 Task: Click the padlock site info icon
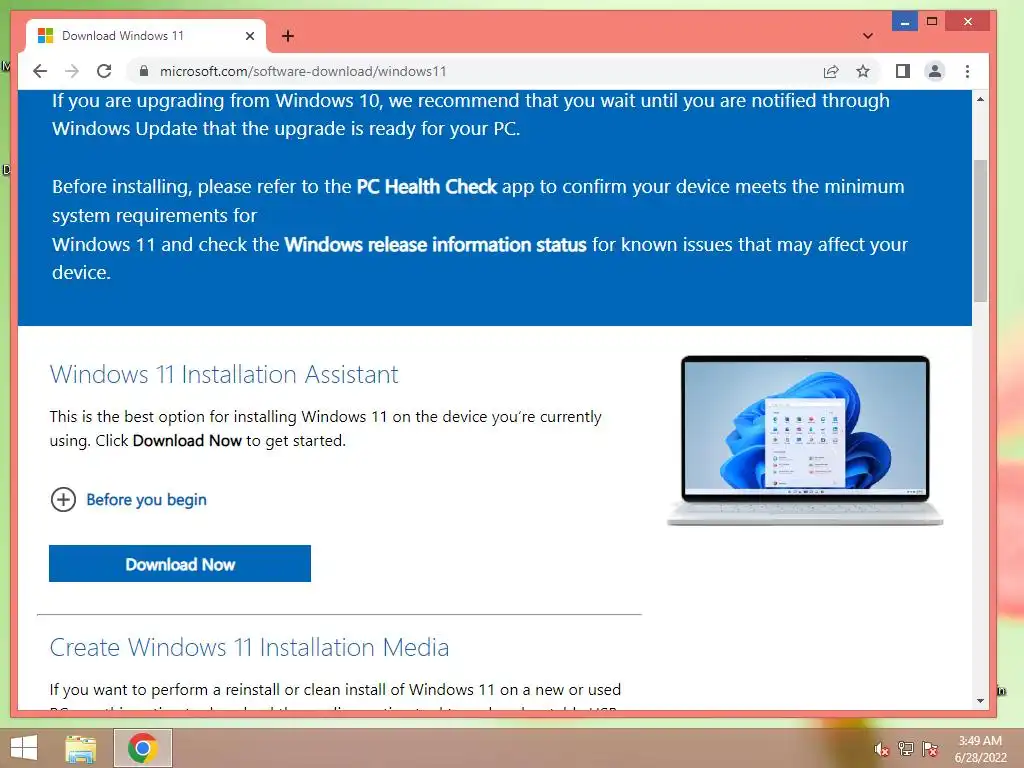pos(144,71)
